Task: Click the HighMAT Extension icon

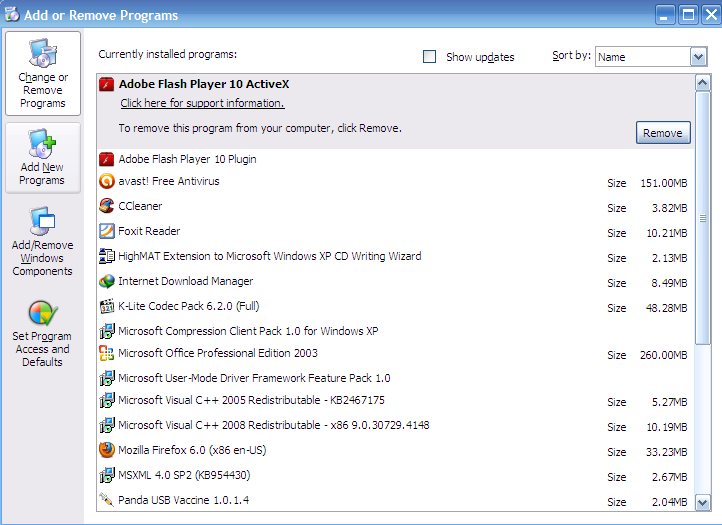Action: (106, 256)
